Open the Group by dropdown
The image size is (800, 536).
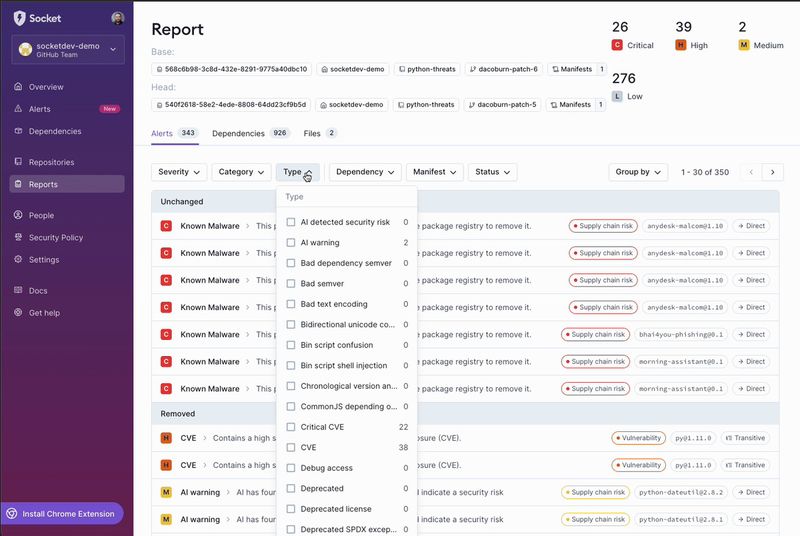[x=638, y=172]
